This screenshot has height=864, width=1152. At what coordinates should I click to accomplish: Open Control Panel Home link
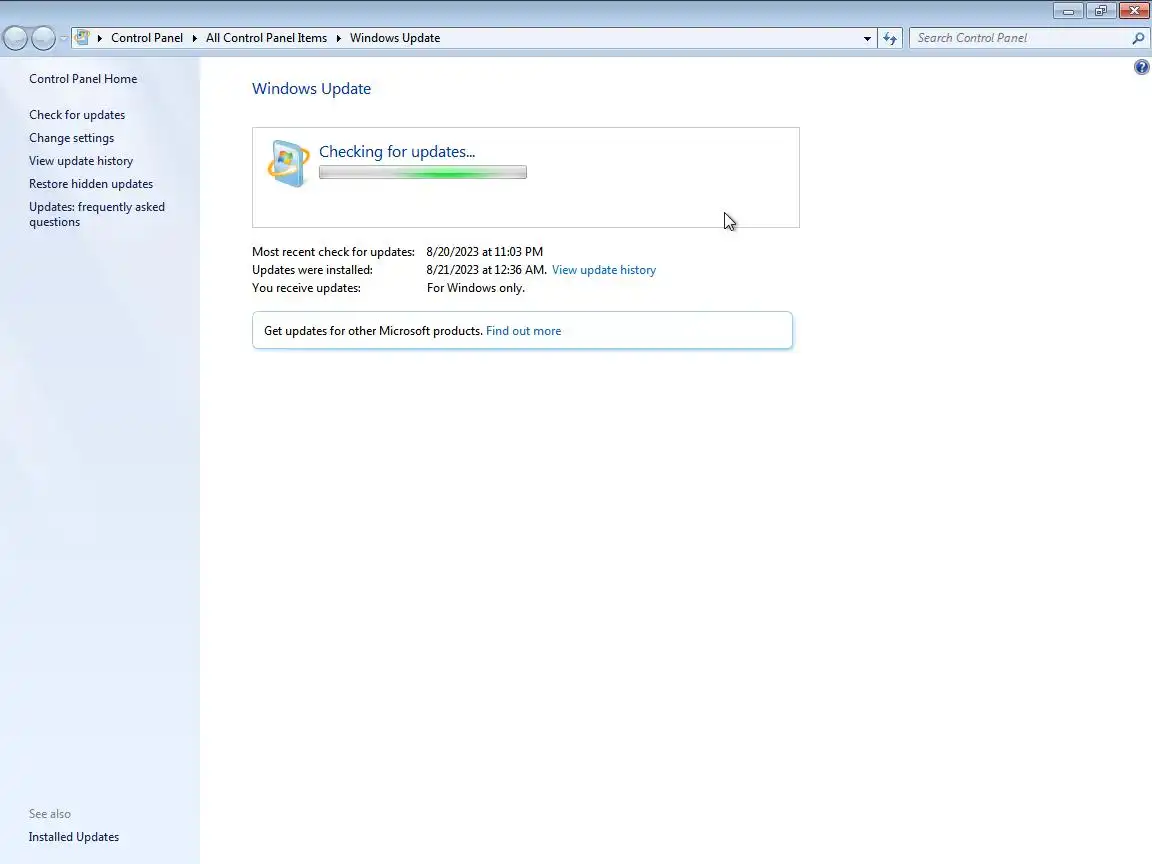click(x=83, y=79)
